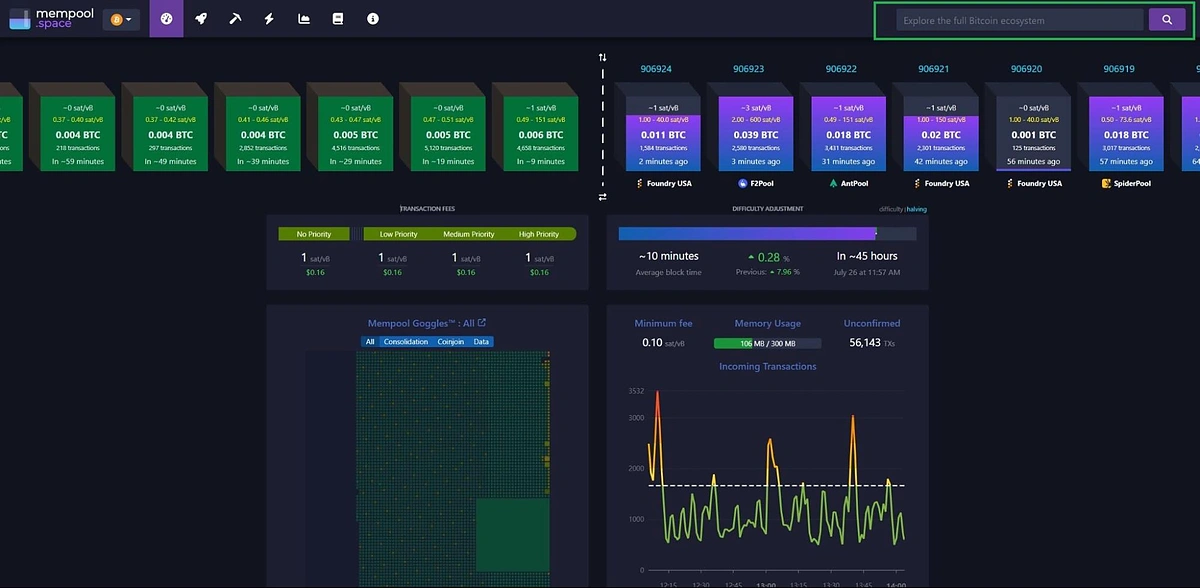This screenshot has width=1200, height=588.
Task: Switch difficulty panel to halving view
Action: (x=917, y=209)
